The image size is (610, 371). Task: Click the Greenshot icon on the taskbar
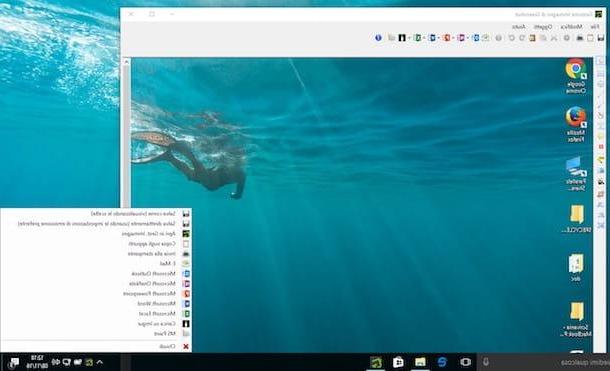tap(376, 362)
